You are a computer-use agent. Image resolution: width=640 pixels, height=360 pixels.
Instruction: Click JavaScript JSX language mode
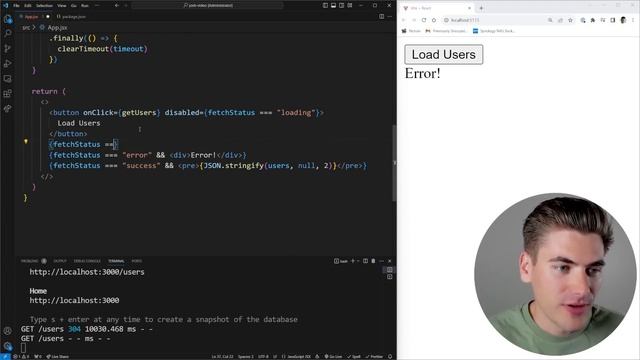(299, 357)
